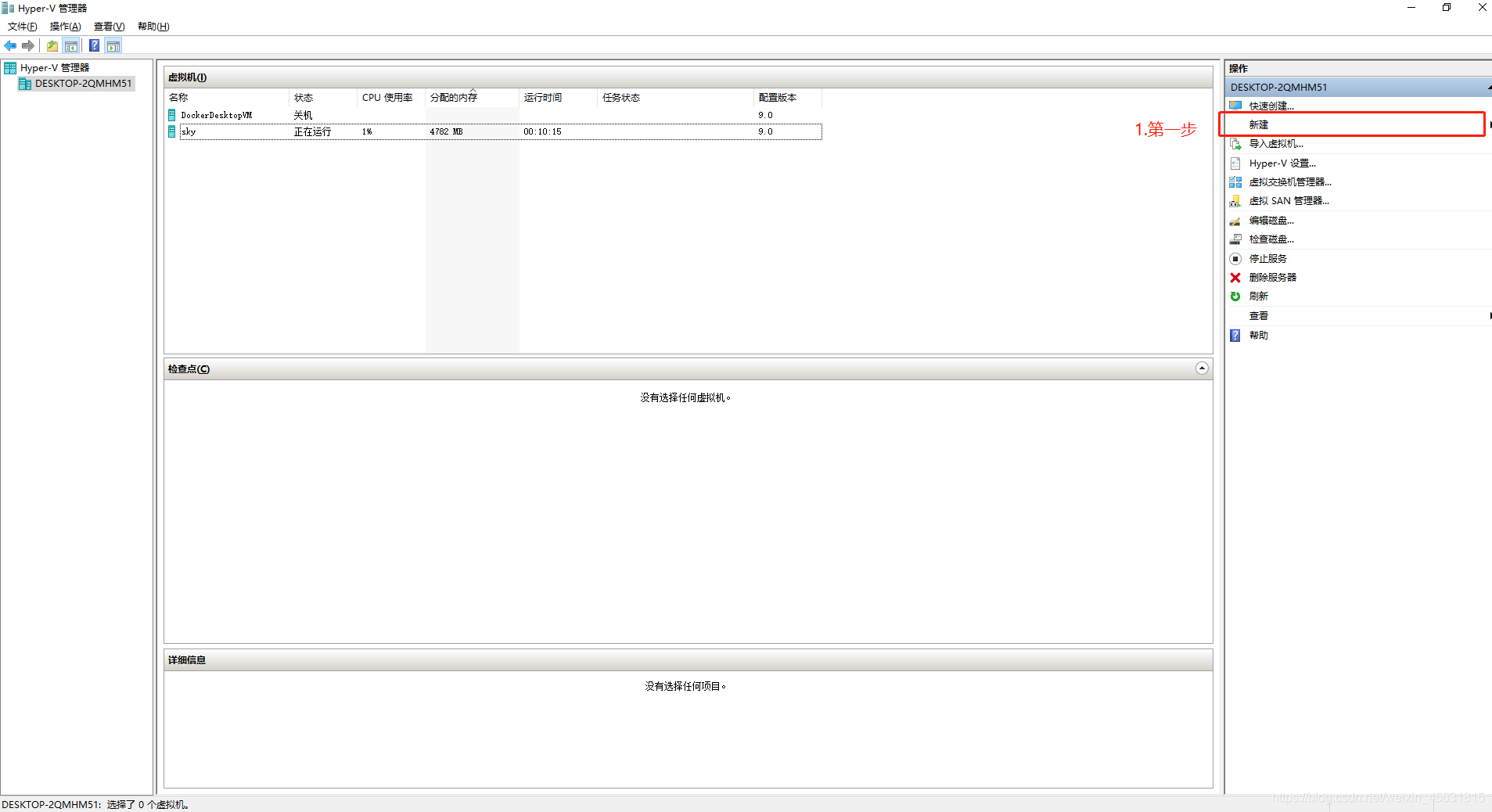The width and height of the screenshot is (1492, 812).
Task: Click the Hyper-V title bar app icon
Action: coord(8,8)
